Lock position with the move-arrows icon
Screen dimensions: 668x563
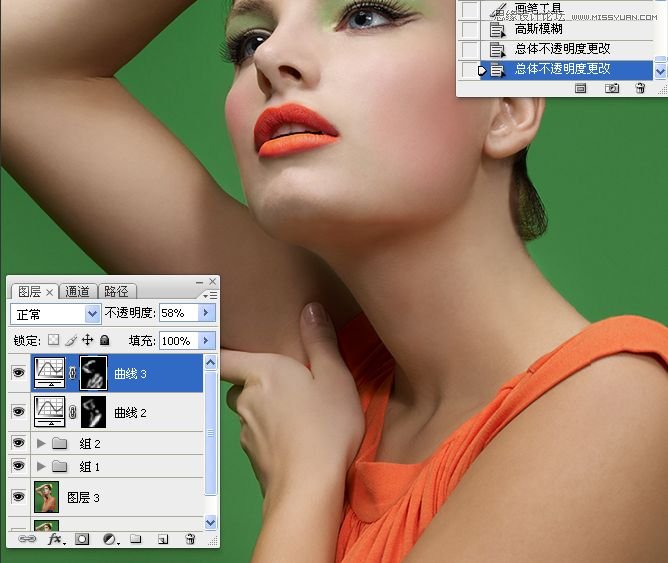[x=87, y=340]
